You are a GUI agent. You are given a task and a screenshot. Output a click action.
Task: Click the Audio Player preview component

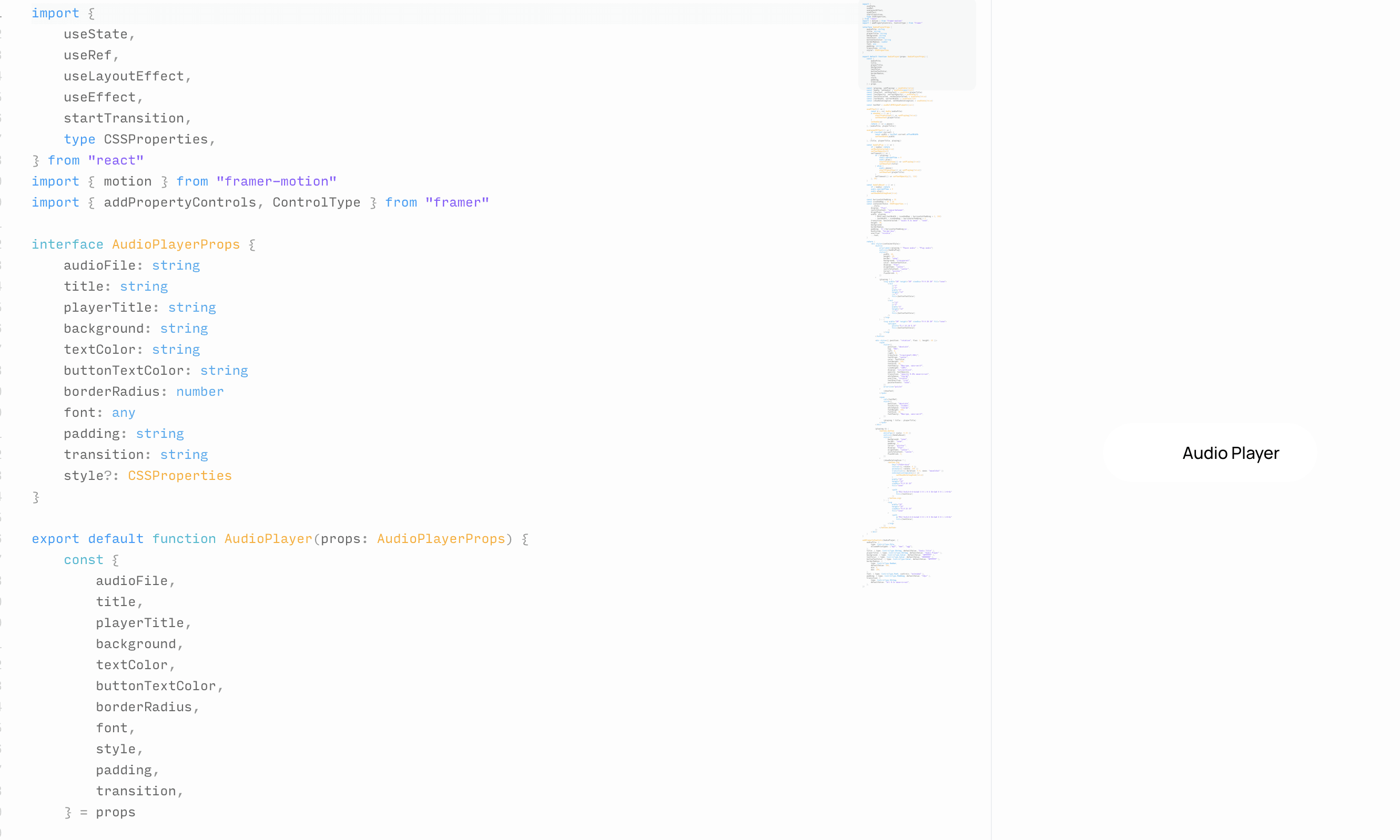coord(1209,453)
